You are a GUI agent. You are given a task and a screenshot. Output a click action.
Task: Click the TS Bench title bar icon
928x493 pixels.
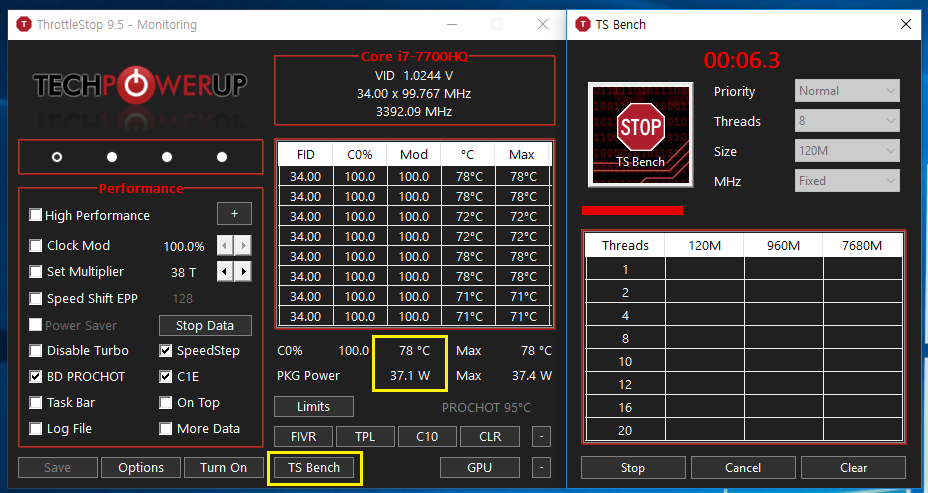pos(583,24)
